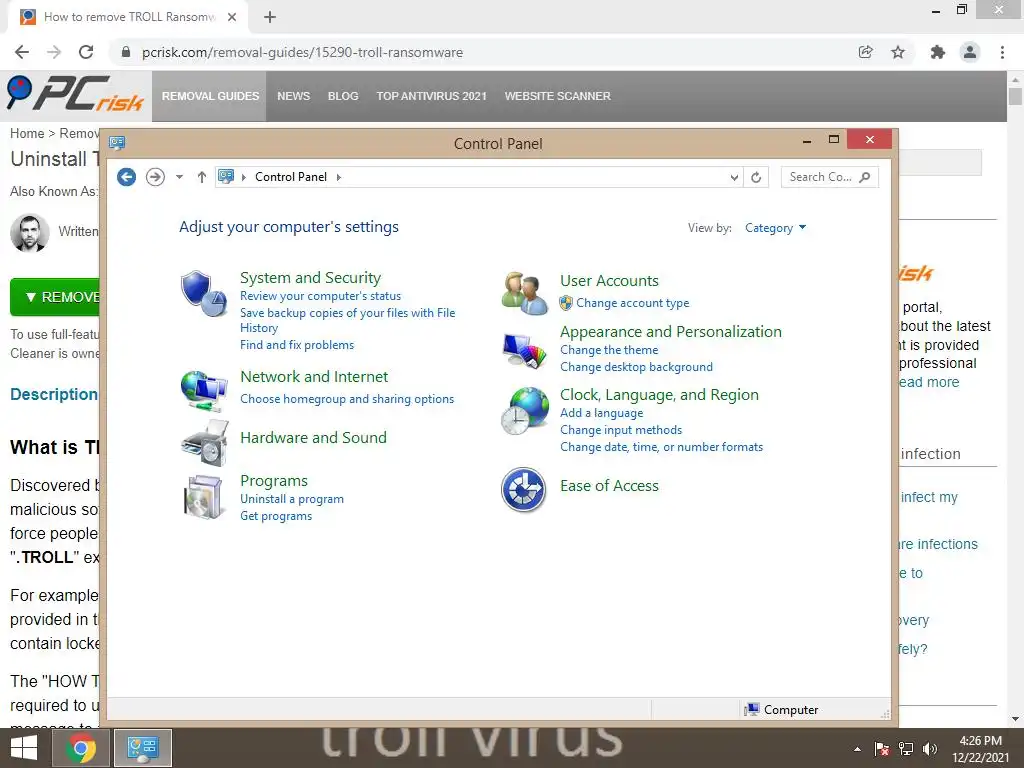Open the volume icon in system tray

tap(930, 749)
